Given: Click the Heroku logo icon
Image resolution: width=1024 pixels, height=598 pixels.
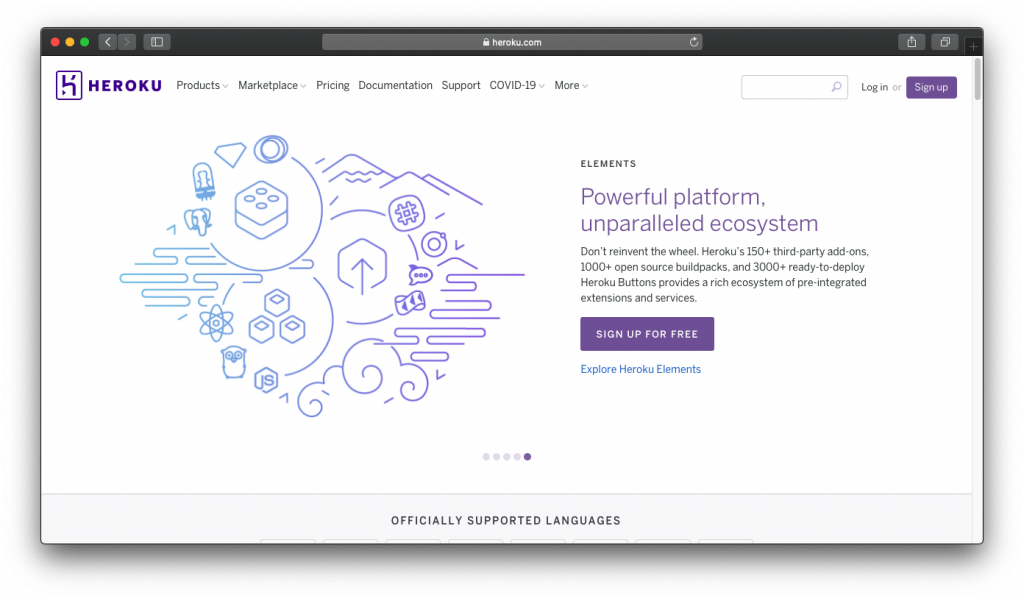Looking at the screenshot, I should pyautogui.click(x=69, y=86).
